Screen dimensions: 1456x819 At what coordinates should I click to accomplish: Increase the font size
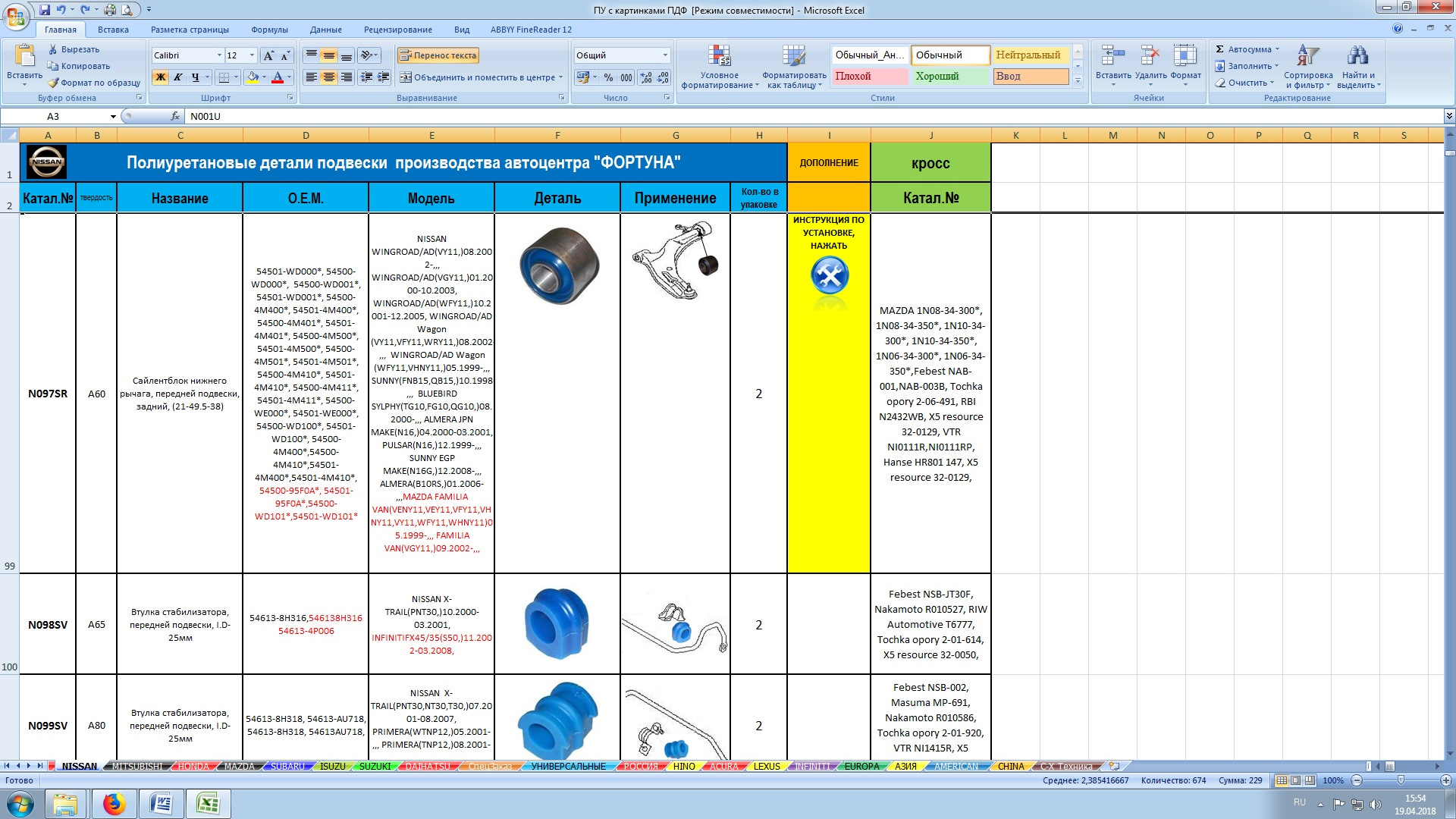268,55
